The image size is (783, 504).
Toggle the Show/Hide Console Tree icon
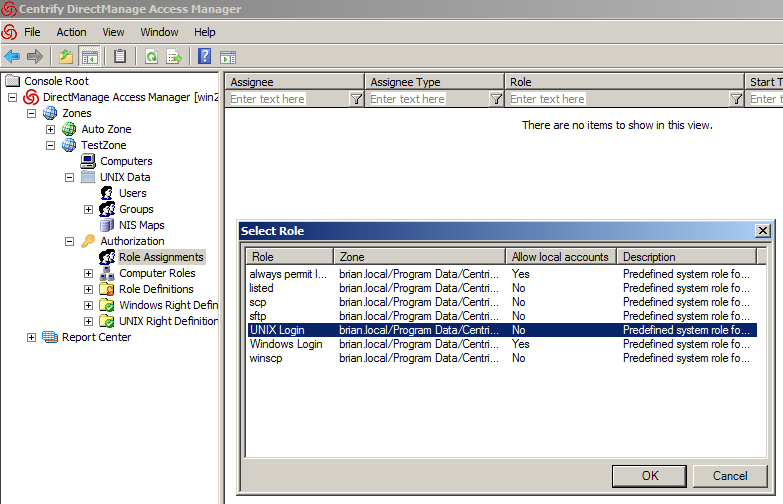(x=90, y=56)
